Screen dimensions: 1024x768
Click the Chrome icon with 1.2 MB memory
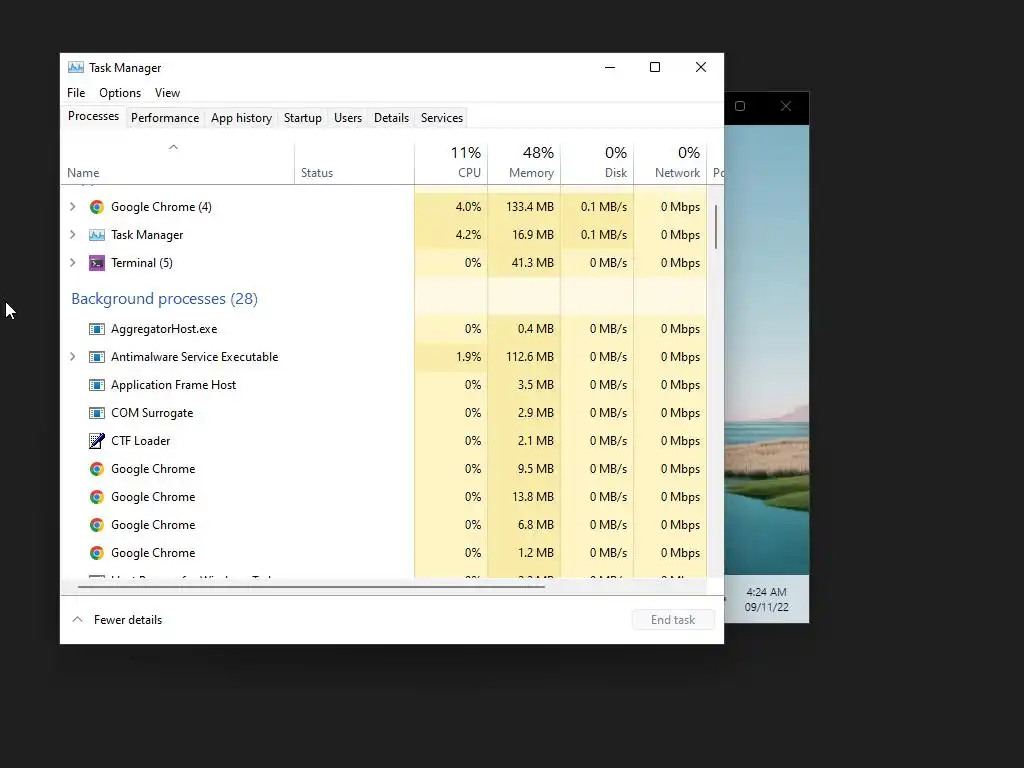point(97,553)
